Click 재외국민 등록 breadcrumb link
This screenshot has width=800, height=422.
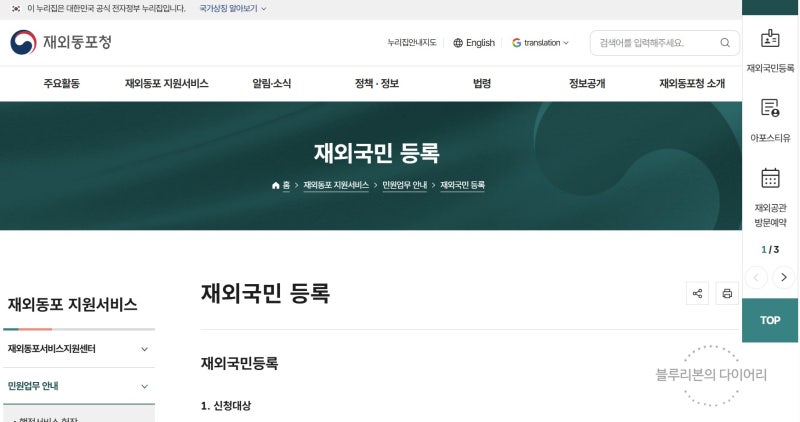click(x=462, y=185)
